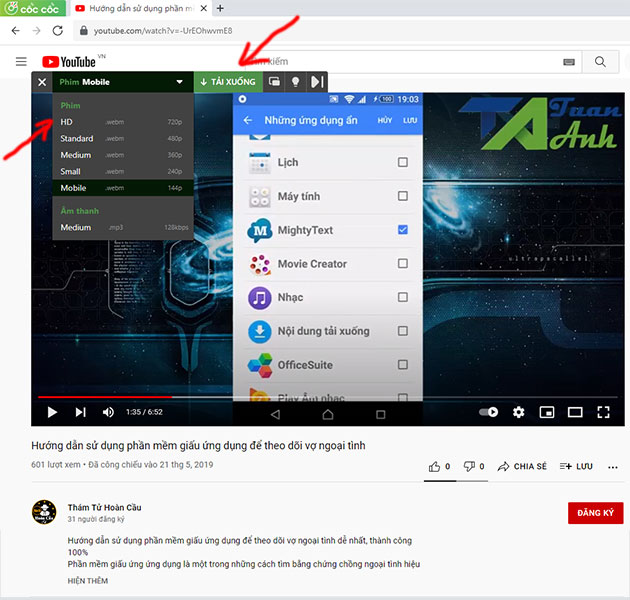Toggle the Nhạc checkbox
Viewport: 630px width, 600px height.
(403, 297)
